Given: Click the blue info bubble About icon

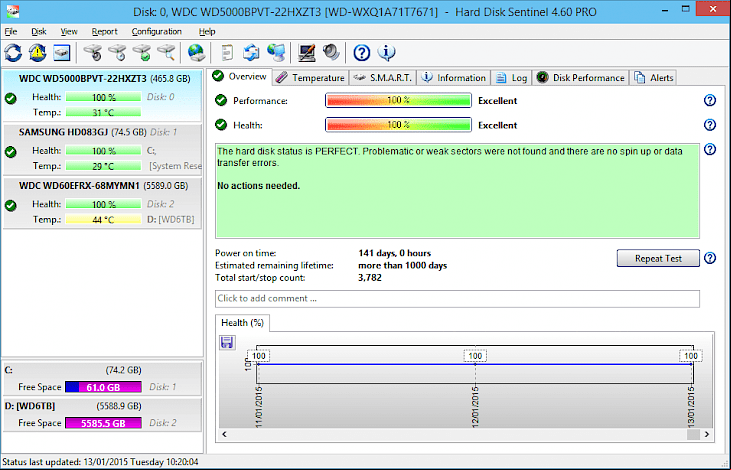Looking at the screenshot, I should 386,53.
